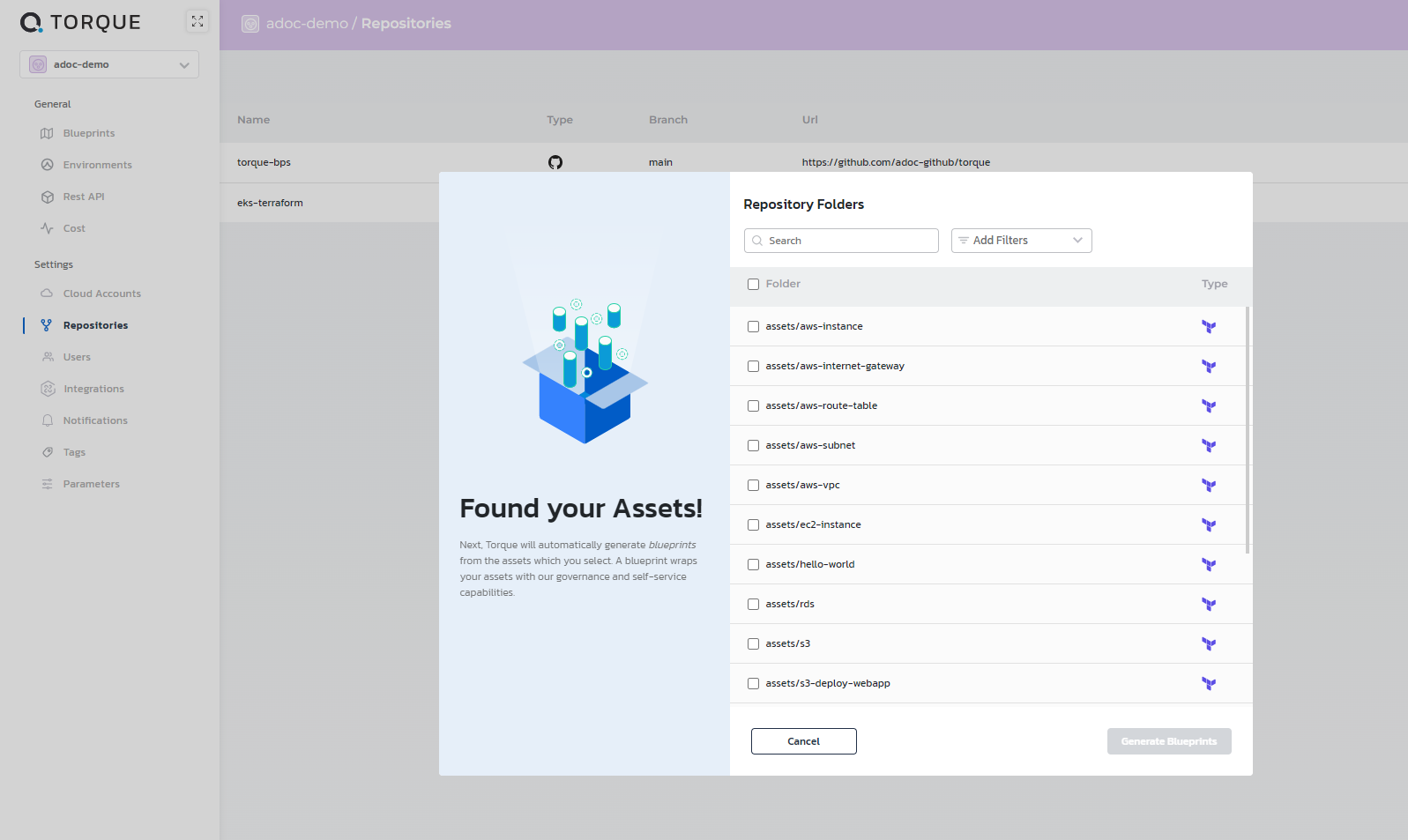The height and width of the screenshot is (840, 1408).
Task: Click the Environments icon in sidebar
Action: 48,165
